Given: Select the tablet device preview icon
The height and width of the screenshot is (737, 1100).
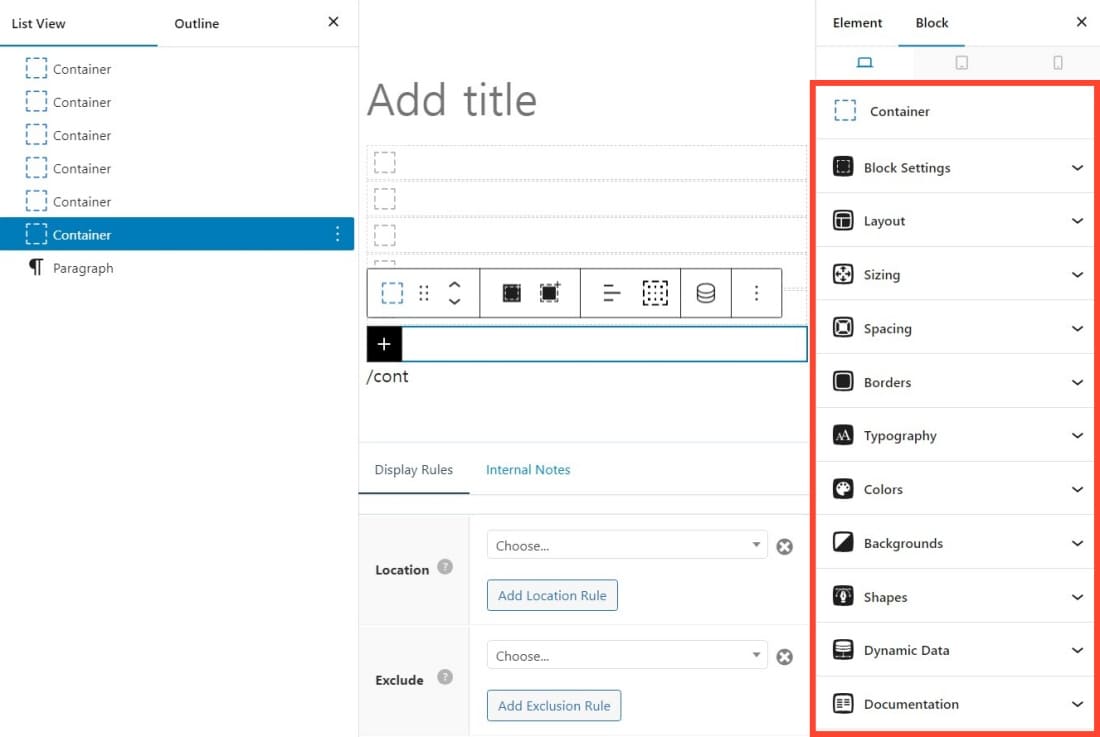Looking at the screenshot, I should (x=961, y=63).
